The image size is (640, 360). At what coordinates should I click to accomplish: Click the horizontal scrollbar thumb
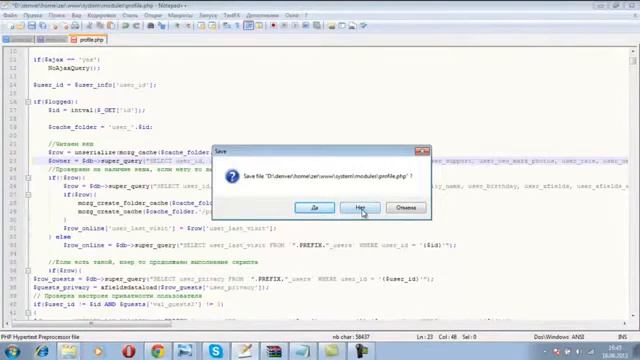pos(91,324)
